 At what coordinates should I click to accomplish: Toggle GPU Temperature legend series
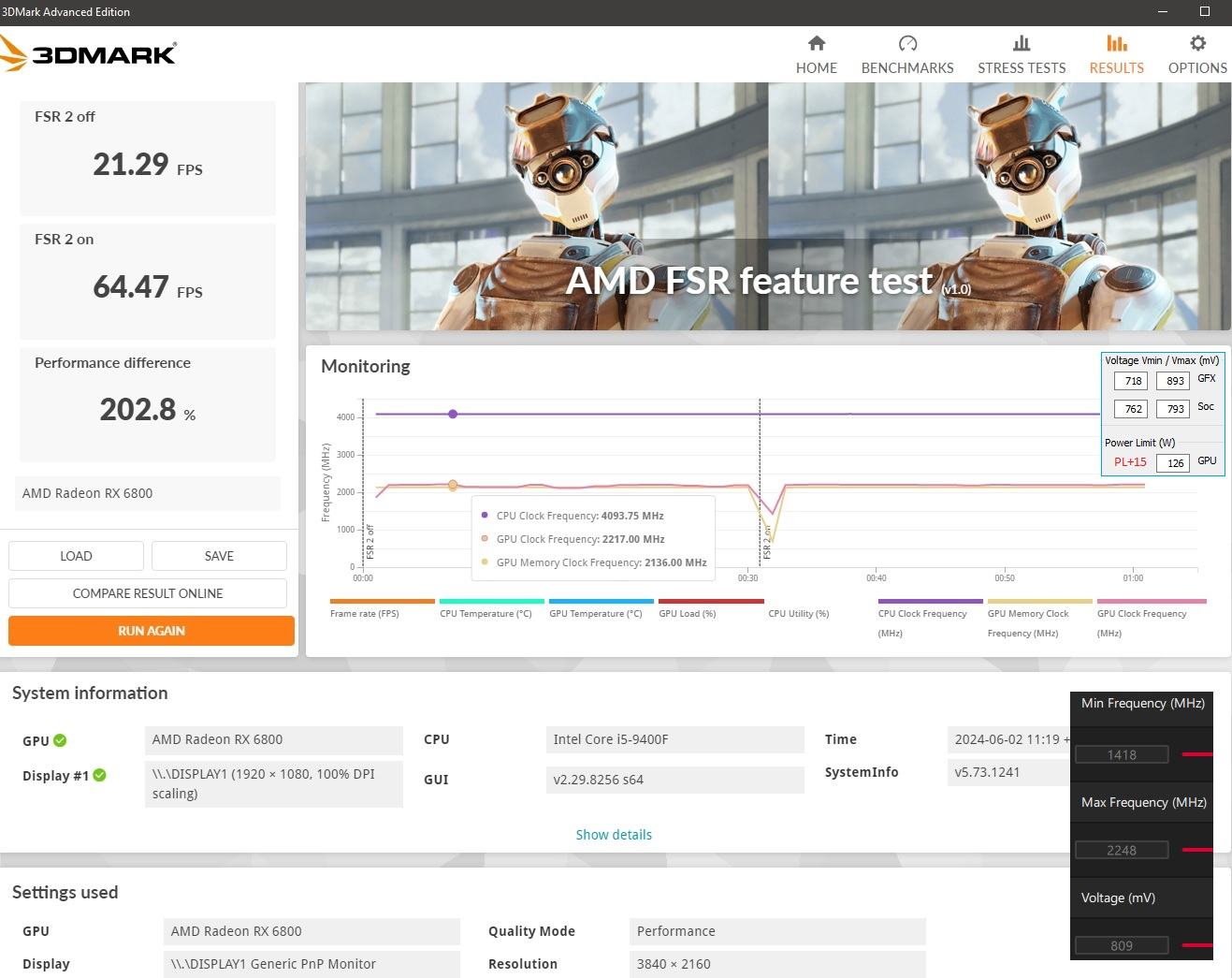pyautogui.click(x=601, y=609)
